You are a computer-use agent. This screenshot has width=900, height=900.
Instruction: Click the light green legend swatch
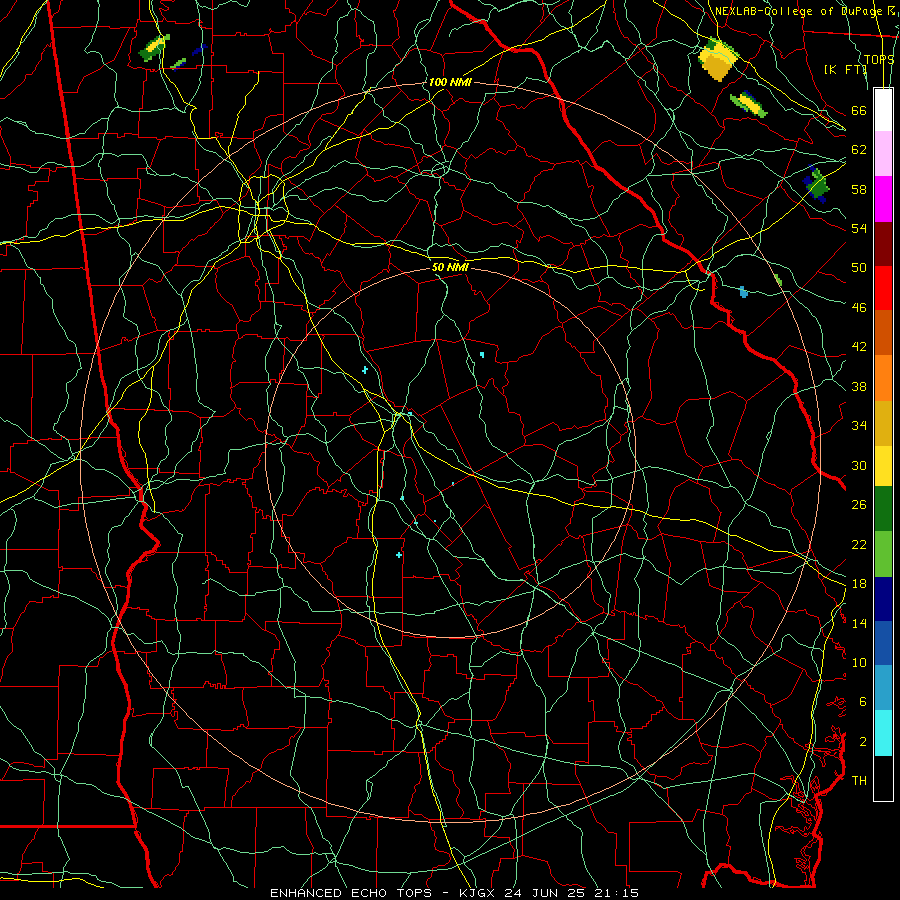[x=883, y=554]
